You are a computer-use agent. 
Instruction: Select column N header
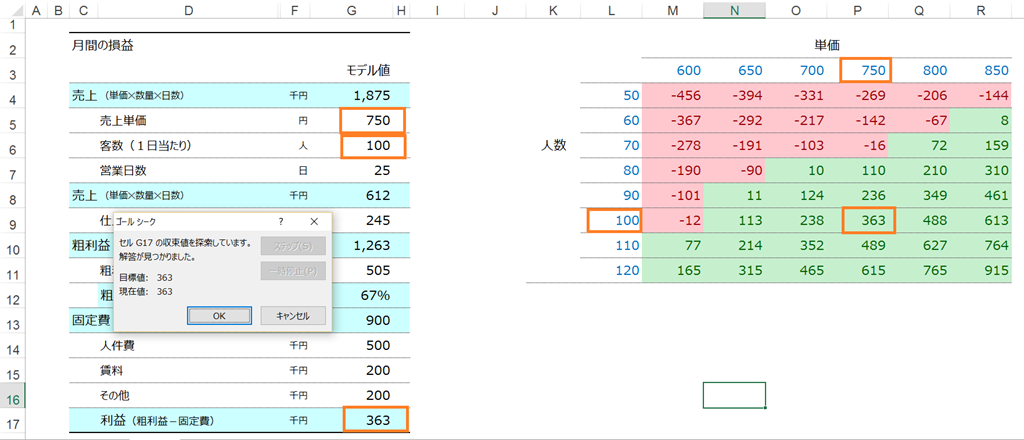pos(735,9)
